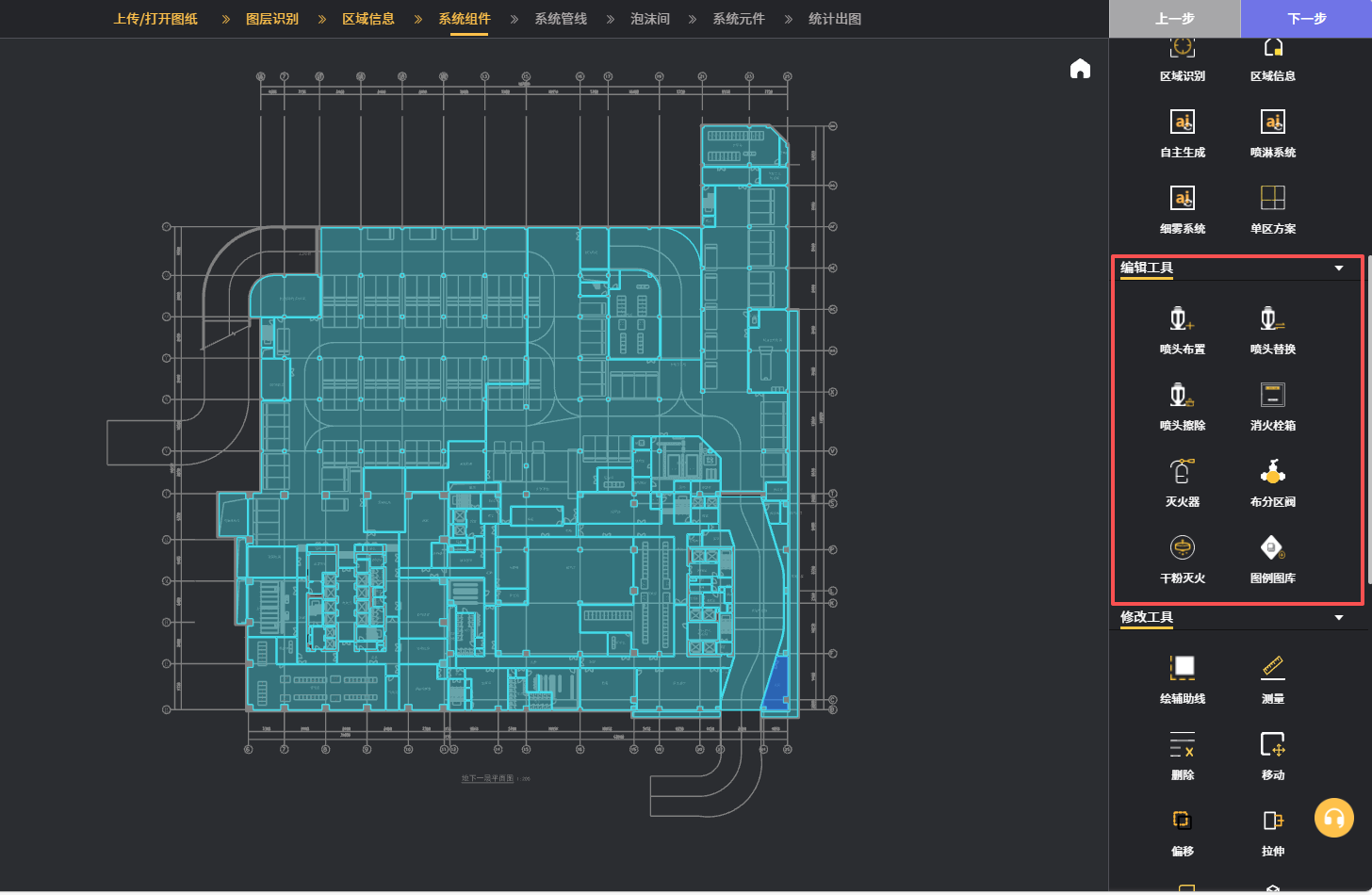Collapse the 修改工具 section arrow

point(1338,618)
